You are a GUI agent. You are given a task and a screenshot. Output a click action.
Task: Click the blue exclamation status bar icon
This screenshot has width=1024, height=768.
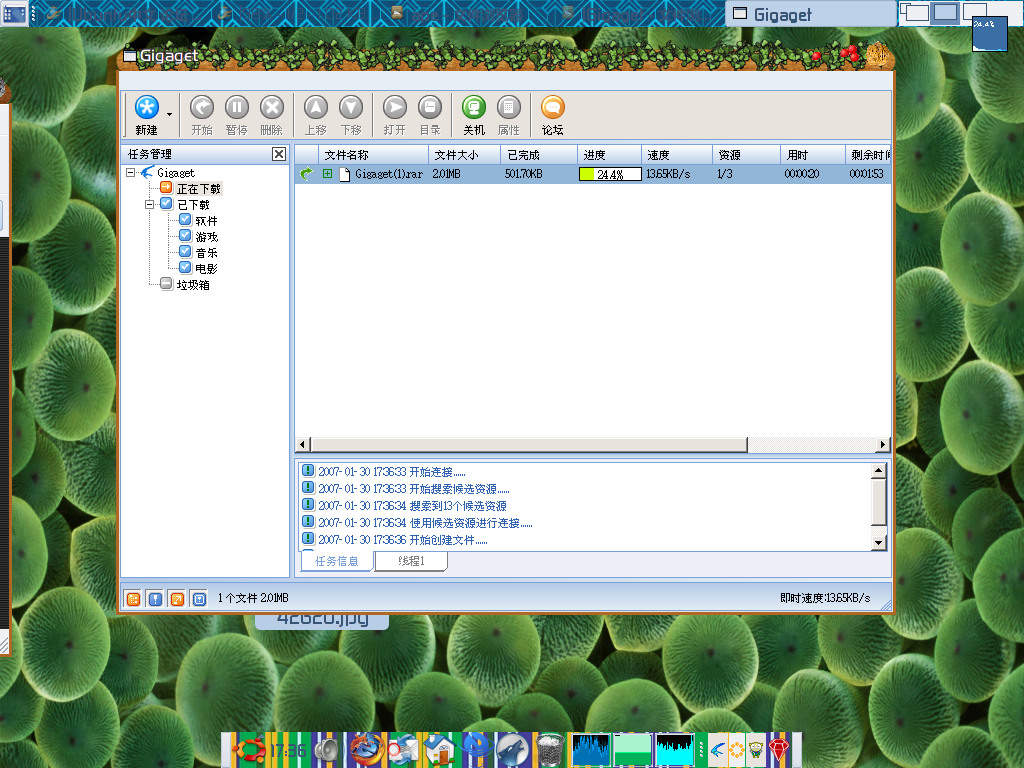(x=155, y=599)
